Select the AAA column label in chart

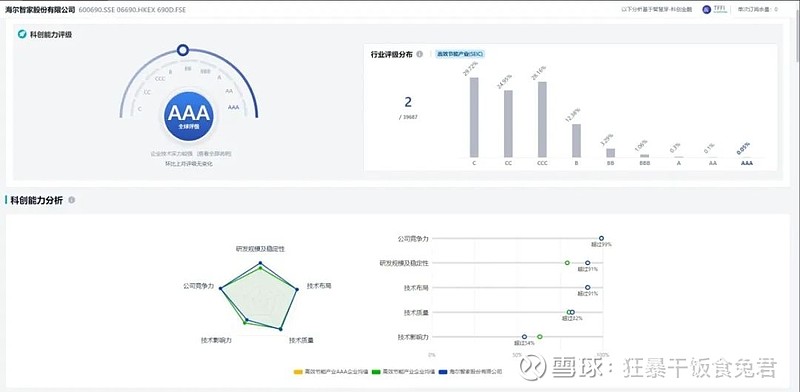[746, 163]
